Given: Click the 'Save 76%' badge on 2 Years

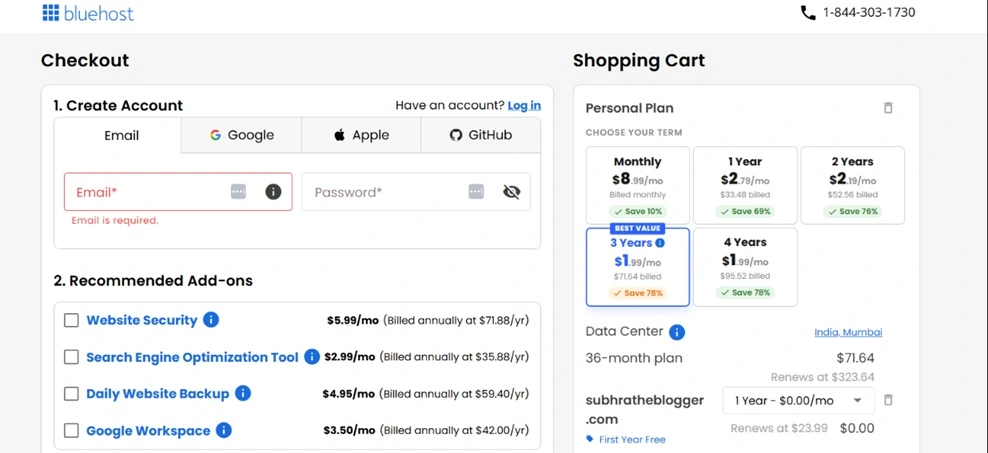Looking at the screenshot, I should pyautogui.click(x=853, y=211).
